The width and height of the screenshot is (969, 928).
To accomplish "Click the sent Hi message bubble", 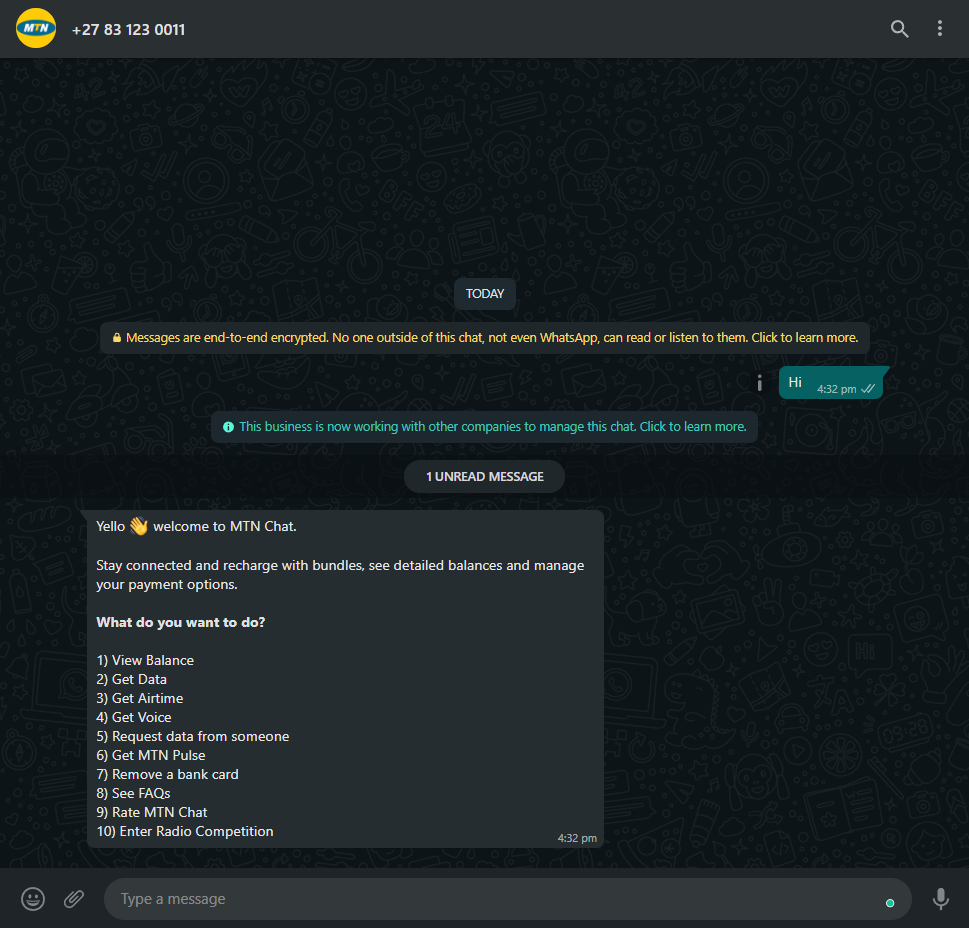I will tap(833, 383).
